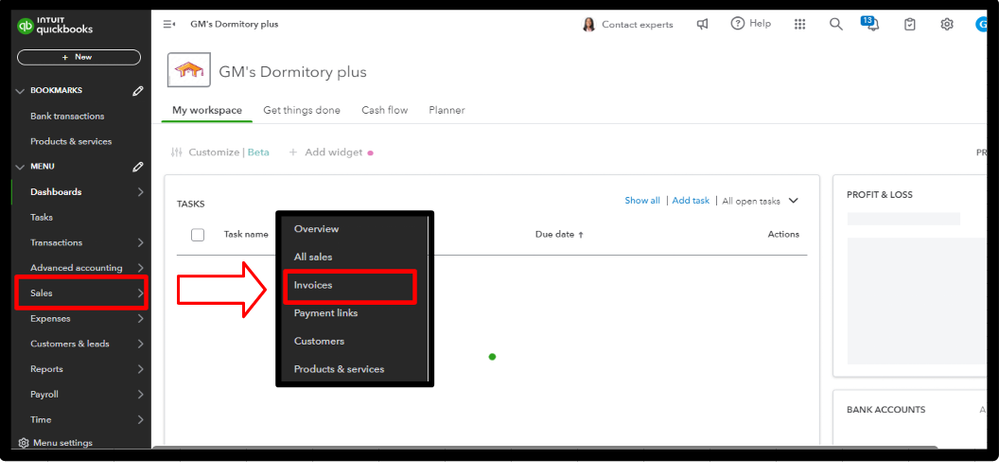Screen dimensions: 999x462
Task: Switch to the Planner tab
Action: [447, 110]
